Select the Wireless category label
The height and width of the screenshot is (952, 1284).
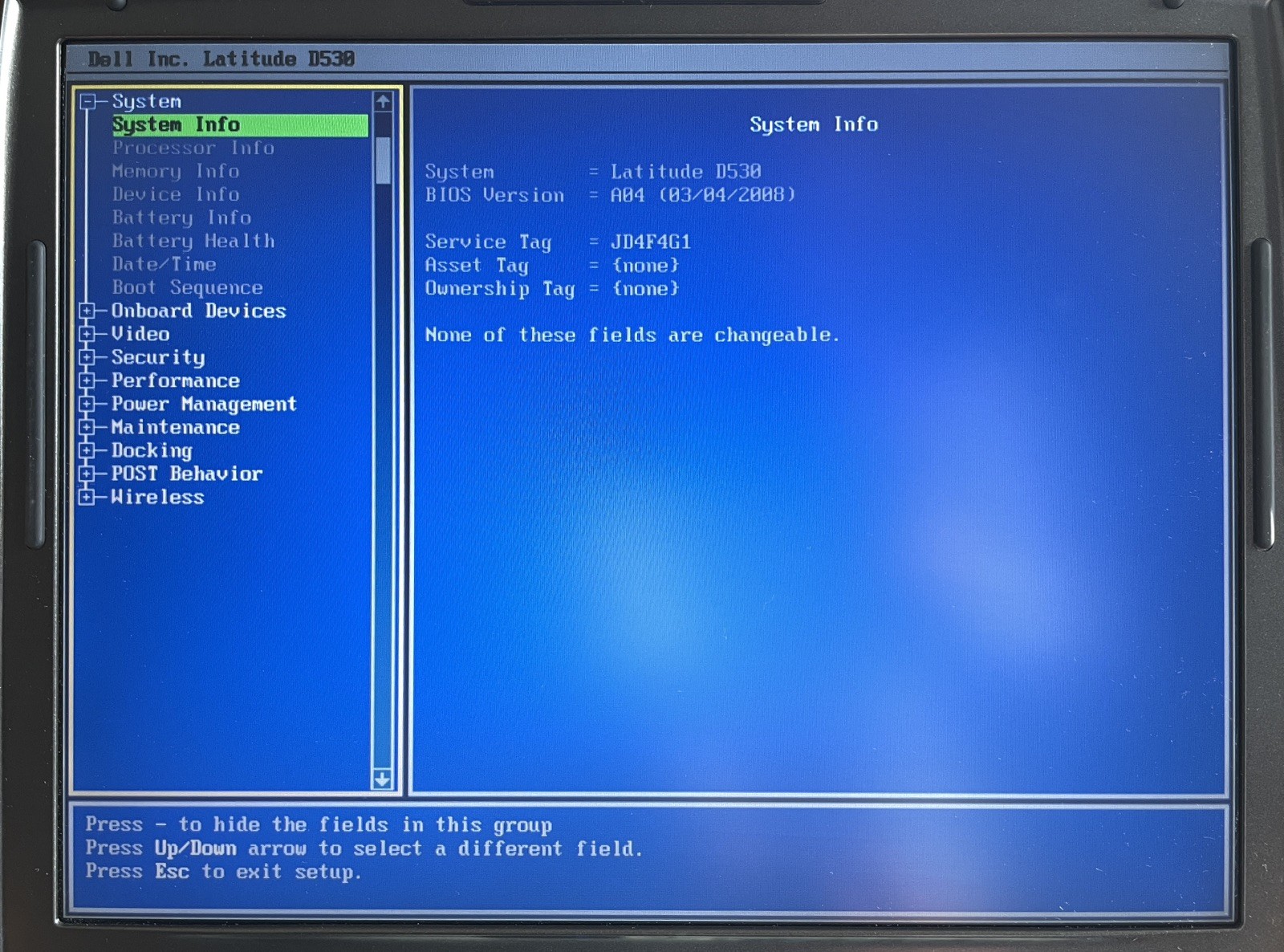(x=158, y=497)
